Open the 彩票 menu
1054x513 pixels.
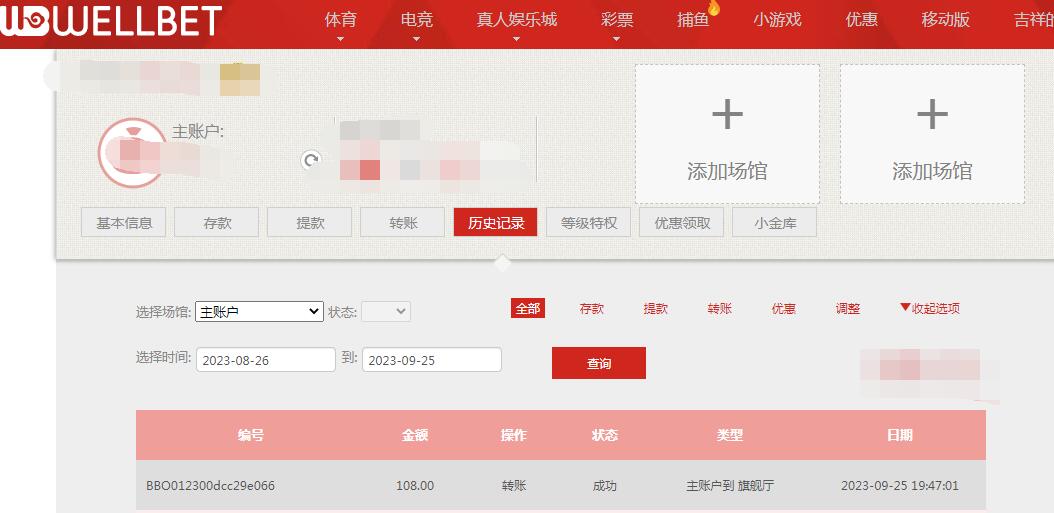pos(617,20)
